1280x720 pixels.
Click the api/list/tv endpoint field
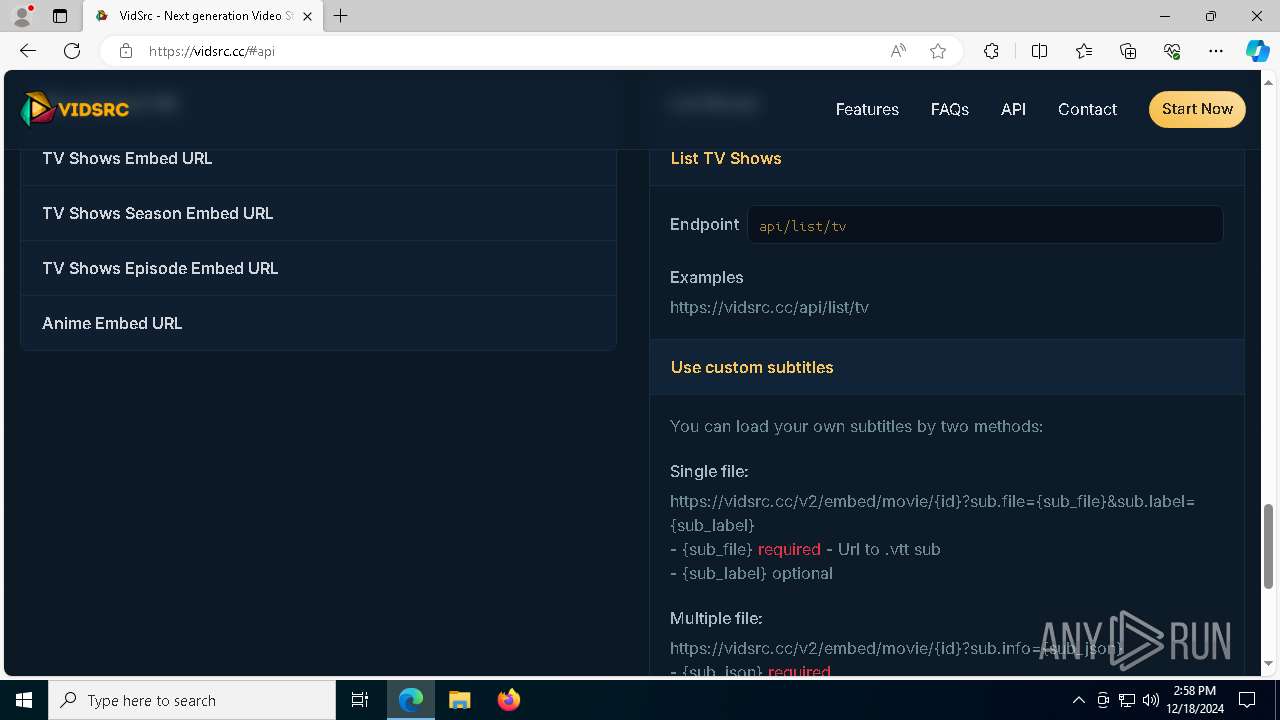[985, 225]
